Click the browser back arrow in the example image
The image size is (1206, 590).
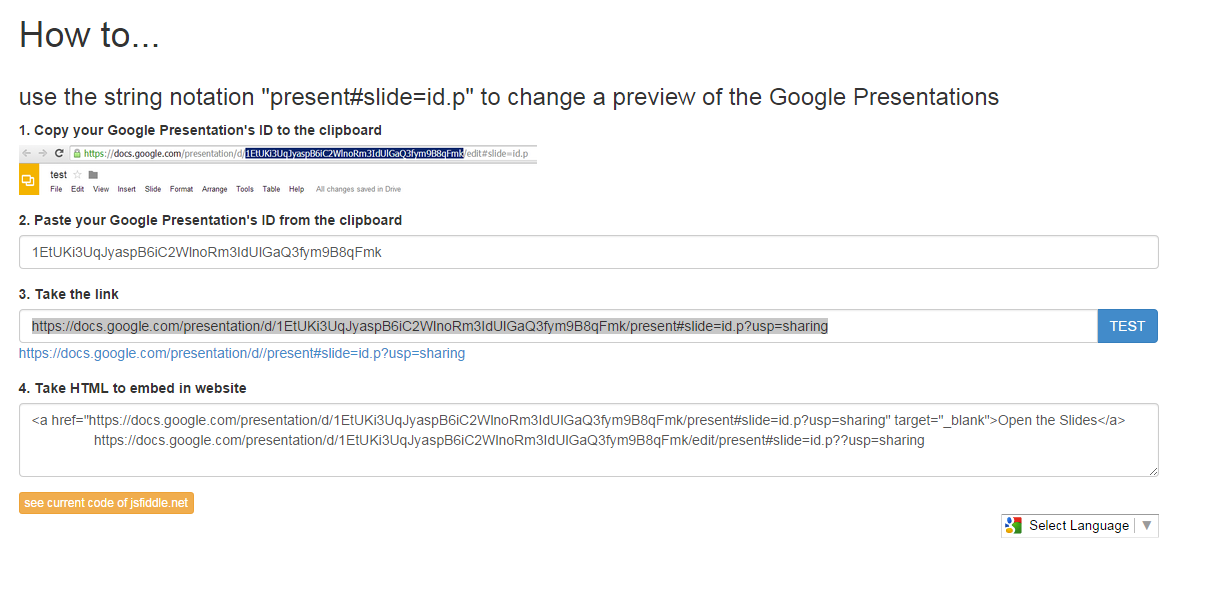click(x=27, y=153)
